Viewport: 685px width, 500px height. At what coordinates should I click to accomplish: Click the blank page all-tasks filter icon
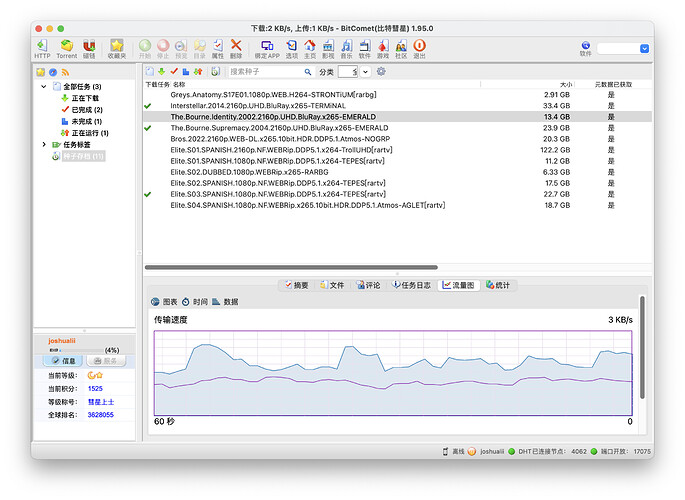[150, 71]
